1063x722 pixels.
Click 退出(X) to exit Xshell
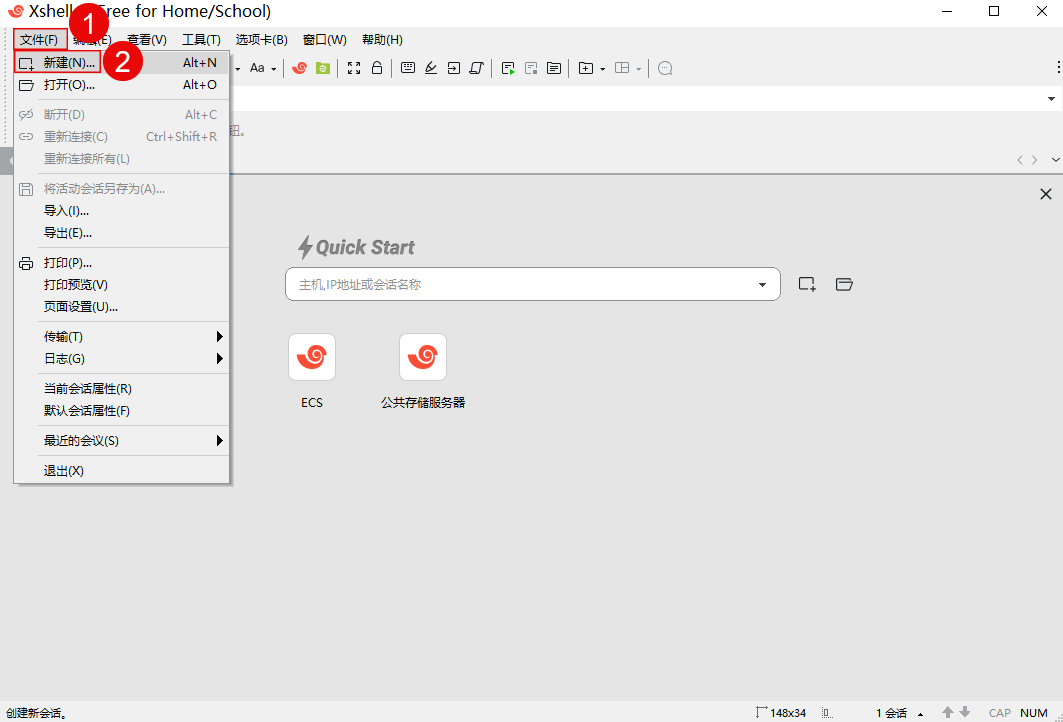click(x=64, y=471)
